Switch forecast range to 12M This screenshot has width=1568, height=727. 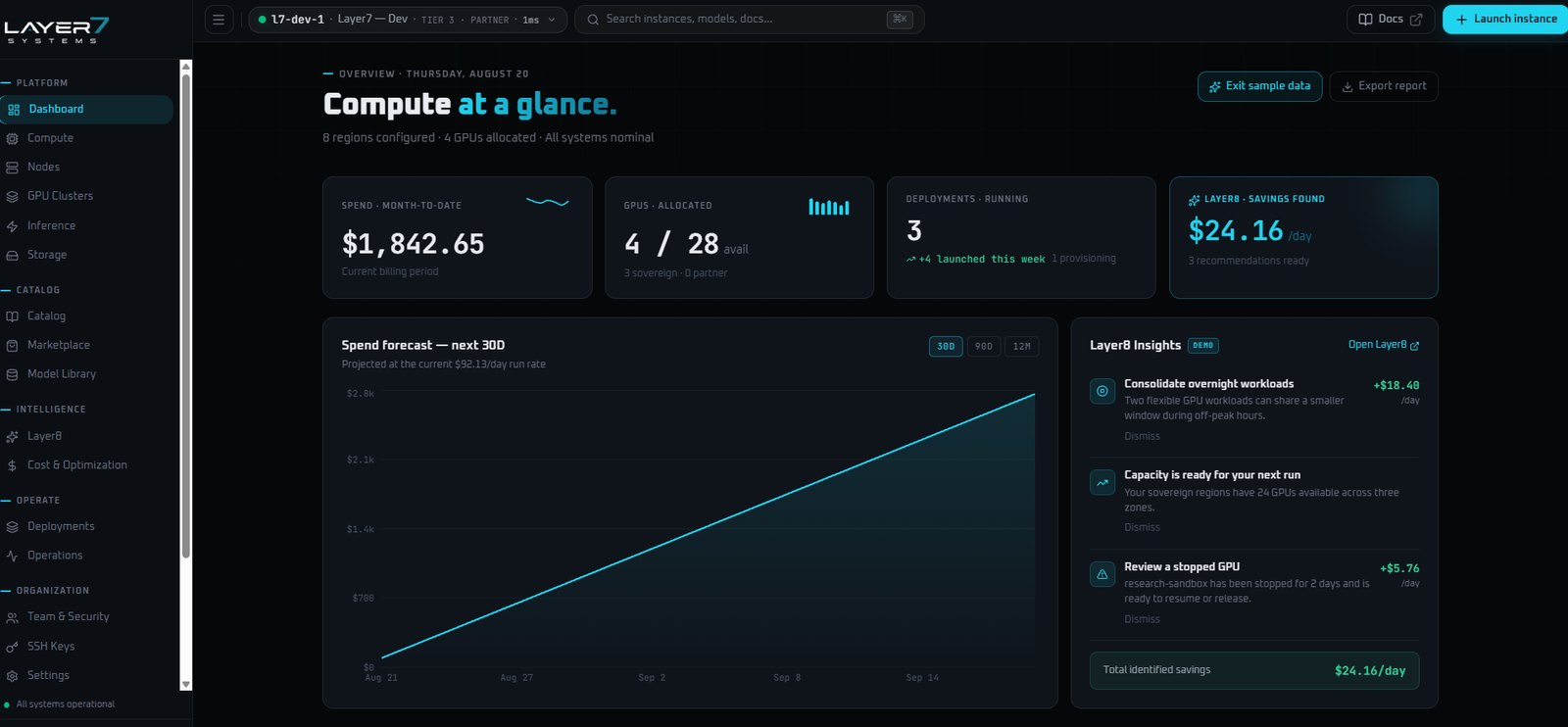[x=1022, y=346]
